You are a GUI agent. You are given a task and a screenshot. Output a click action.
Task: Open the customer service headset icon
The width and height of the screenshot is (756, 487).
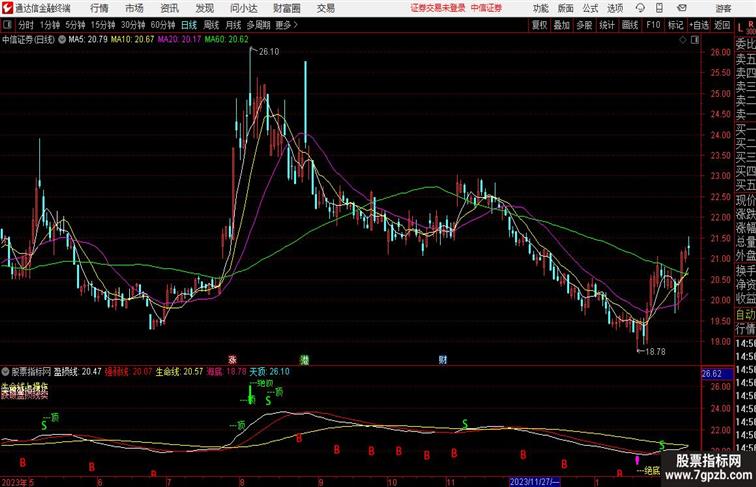coord(640,8)
